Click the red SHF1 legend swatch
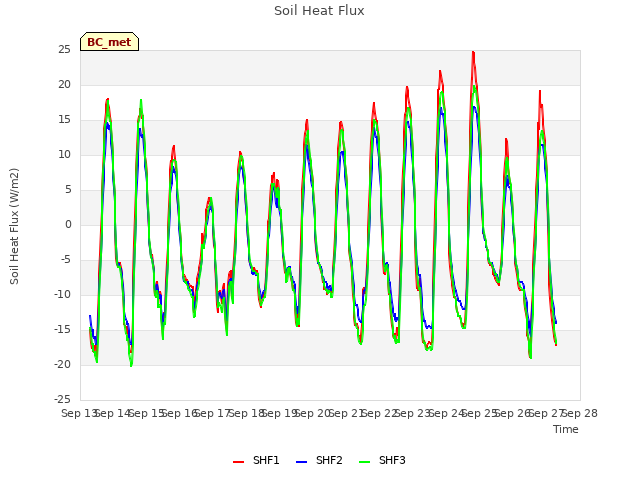The height and width of the screenshot is (480, 640). (238, 462)
